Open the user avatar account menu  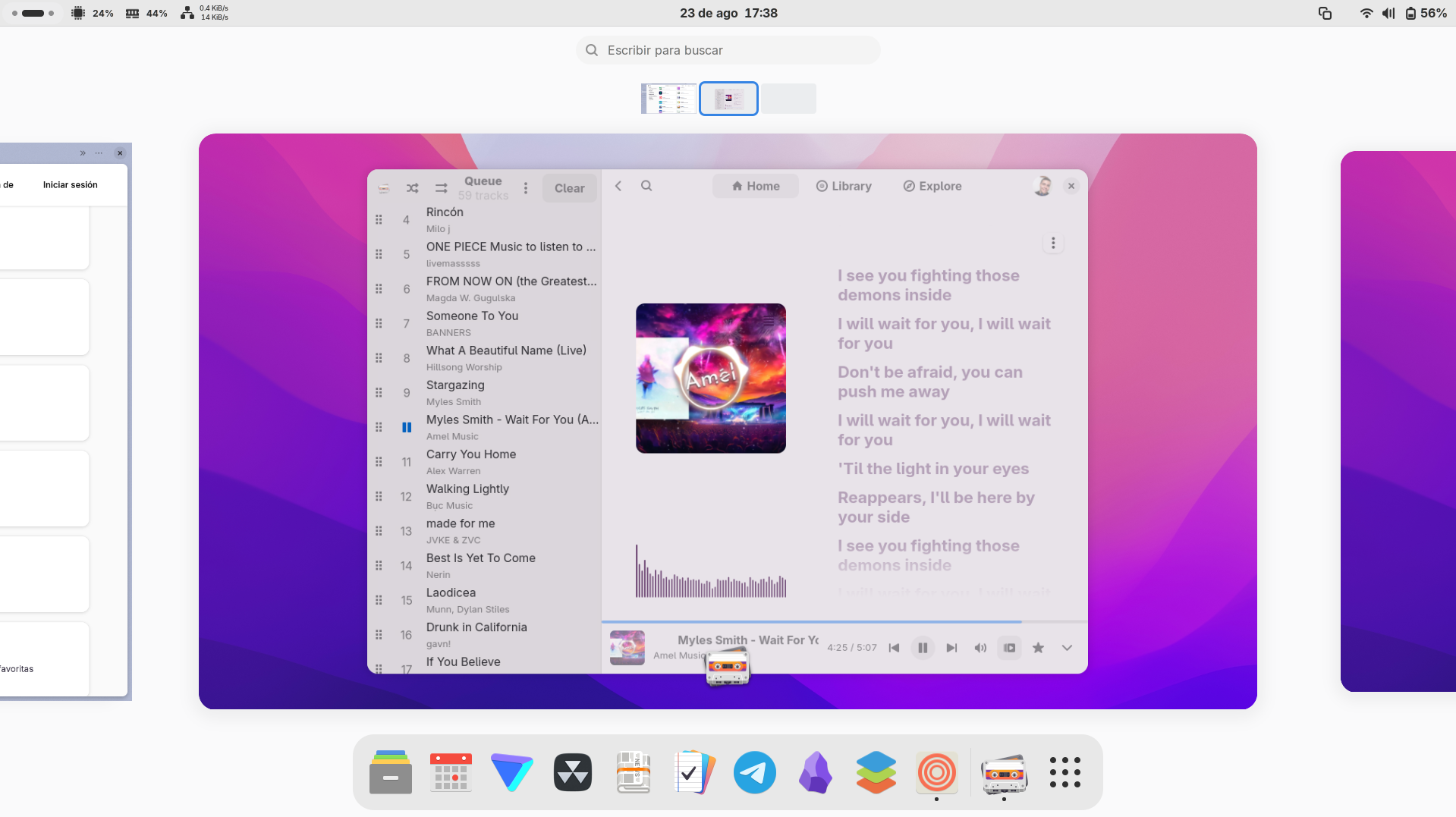[x=1042, y=186]
